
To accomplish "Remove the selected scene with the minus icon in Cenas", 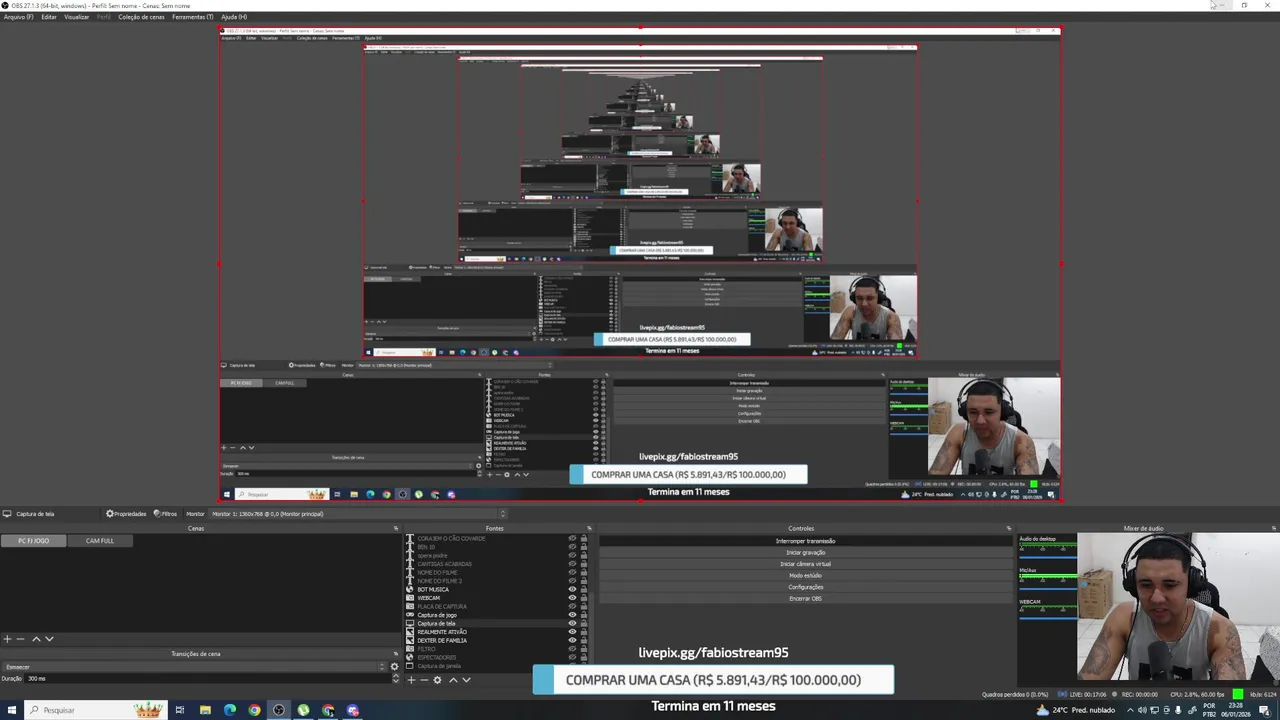I will (20, 638).
